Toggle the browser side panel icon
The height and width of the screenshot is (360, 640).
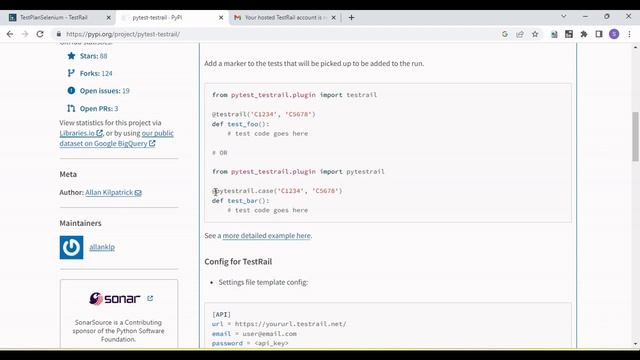[x=599, y=34]
